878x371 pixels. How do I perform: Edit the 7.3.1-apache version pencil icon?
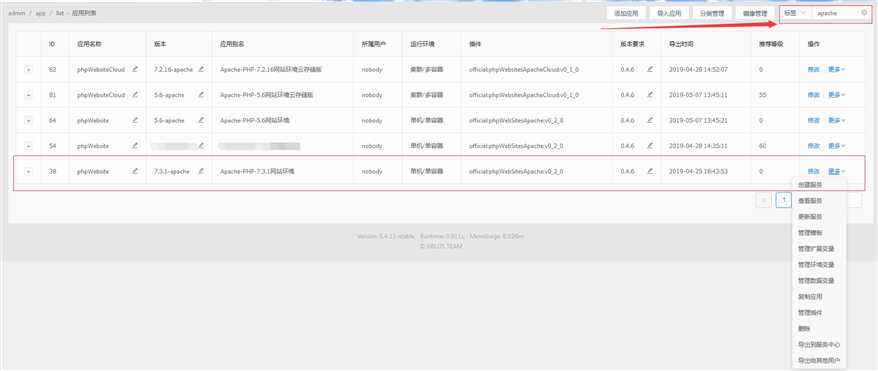point(201,171)
